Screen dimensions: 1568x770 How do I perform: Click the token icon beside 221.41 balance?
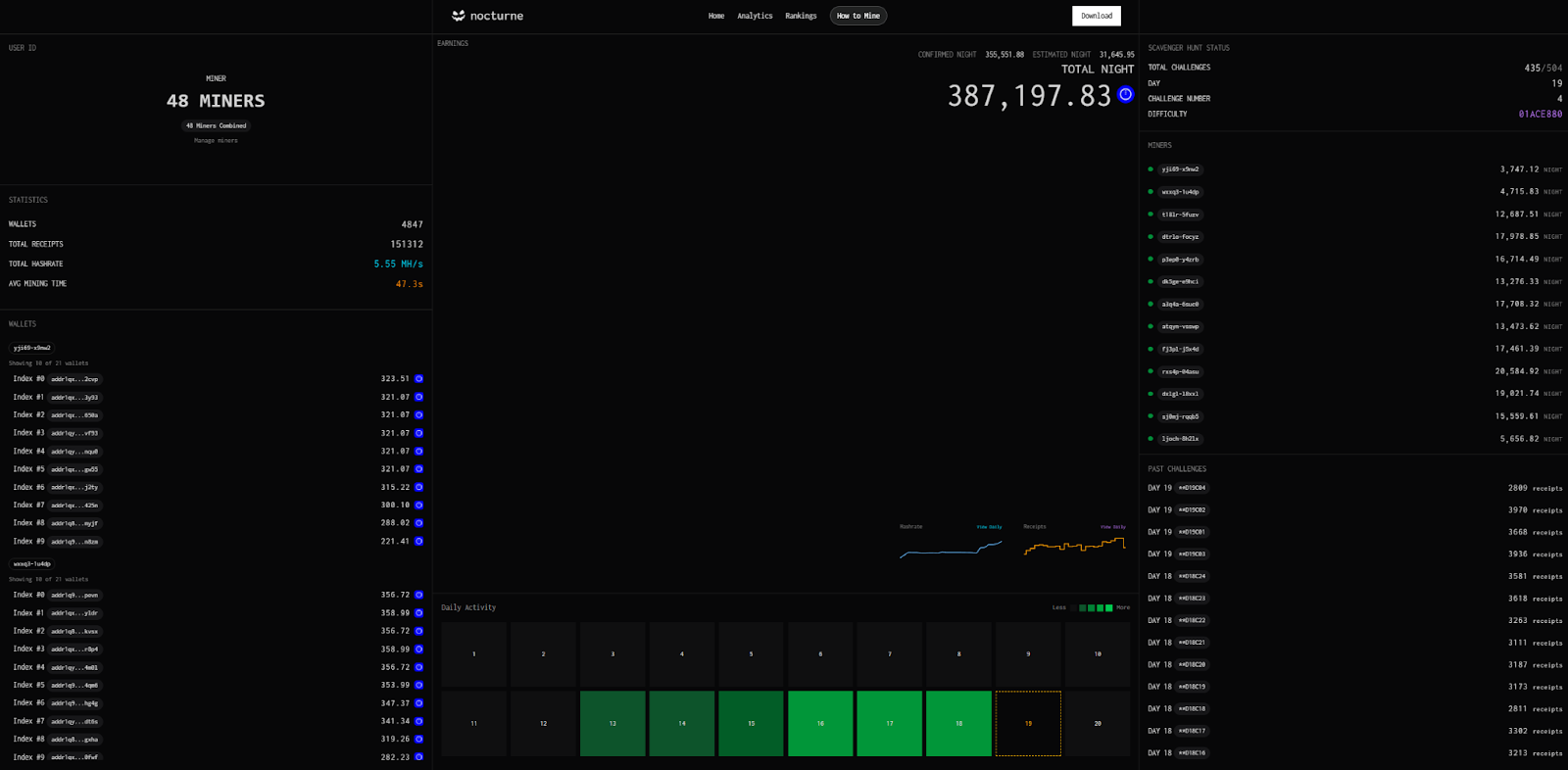[x=418, y=542]
